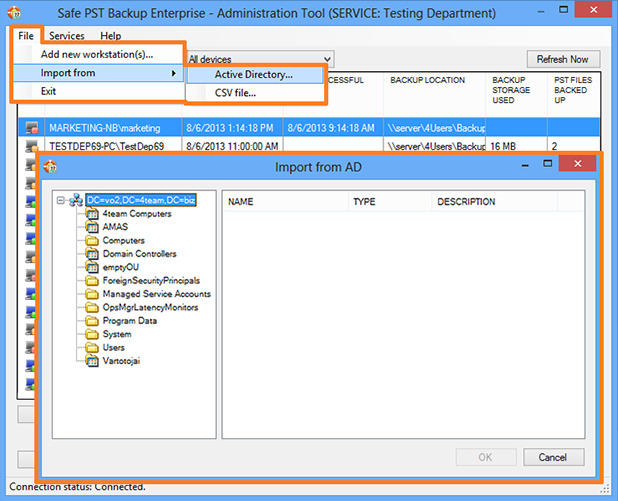
Task: Click the Computers folder icon
Action: [x=92, y=240]
